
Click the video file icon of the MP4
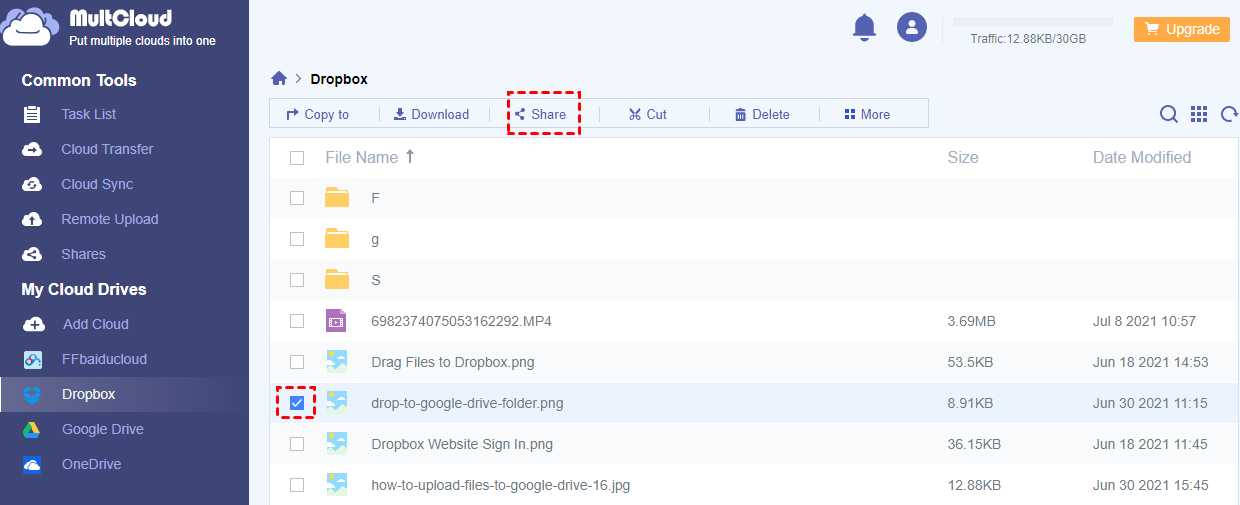pyautogui.click(x=336, y=321)
